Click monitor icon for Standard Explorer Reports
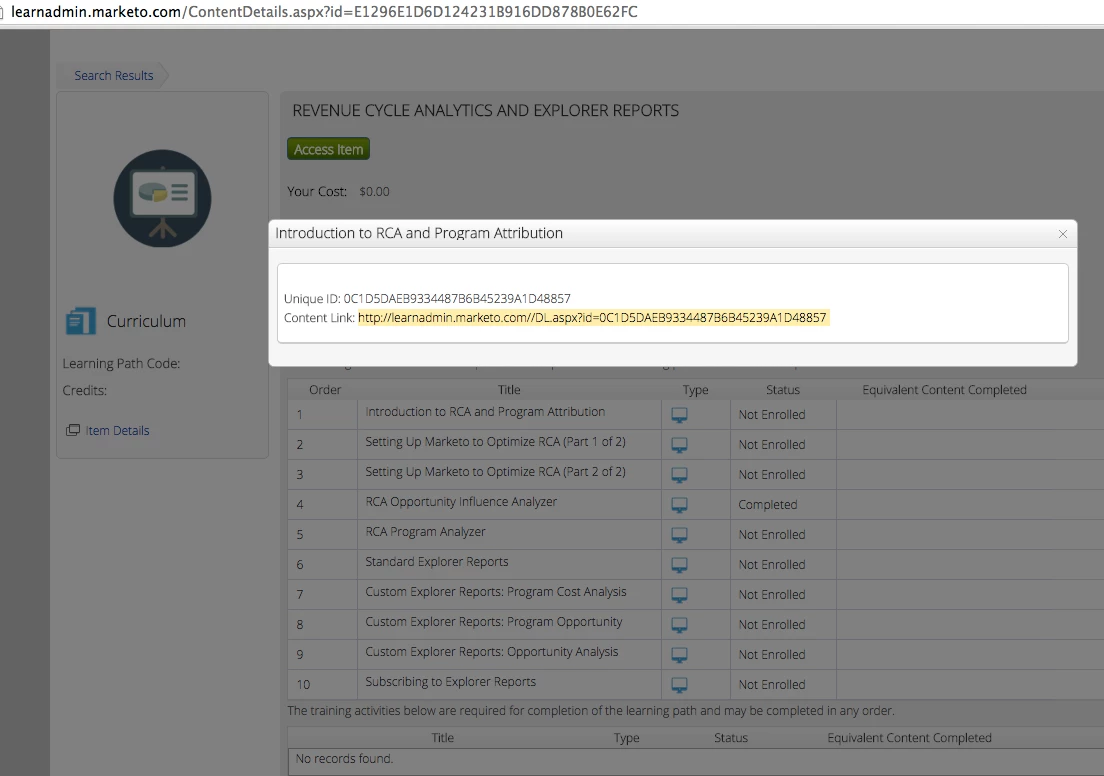This screenshot has width=1104, height=776. [x=679, y=565]
